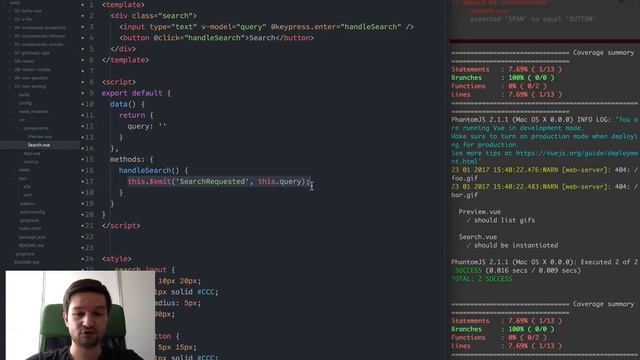Viewport: 640px width, 360px height.
Task: Expand the e2e folder
Action: click(x=27, y=187)
